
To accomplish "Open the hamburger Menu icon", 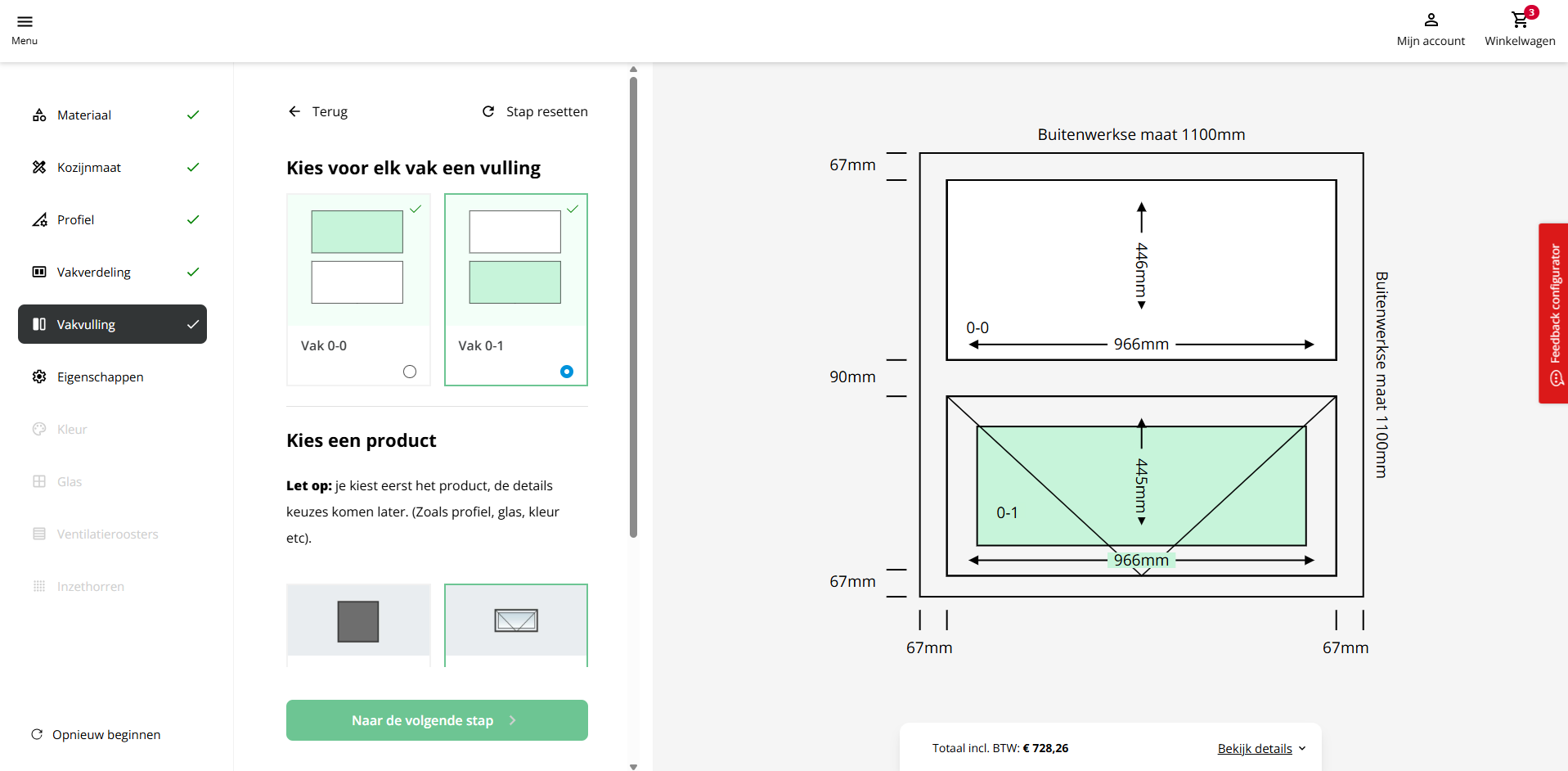I will pyautogui.click(x=25, y=22).
